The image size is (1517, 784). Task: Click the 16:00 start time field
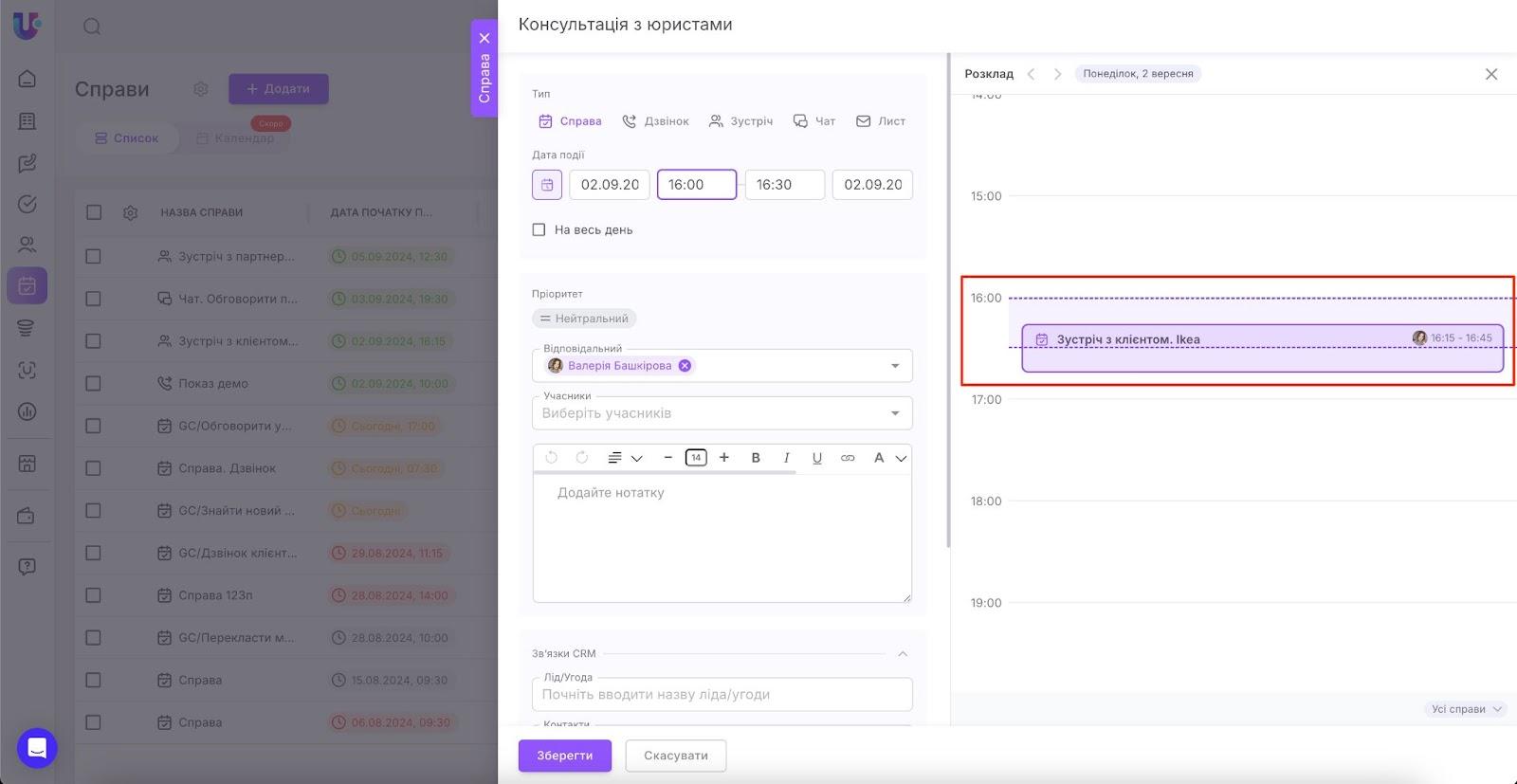[x=697, y=185]
